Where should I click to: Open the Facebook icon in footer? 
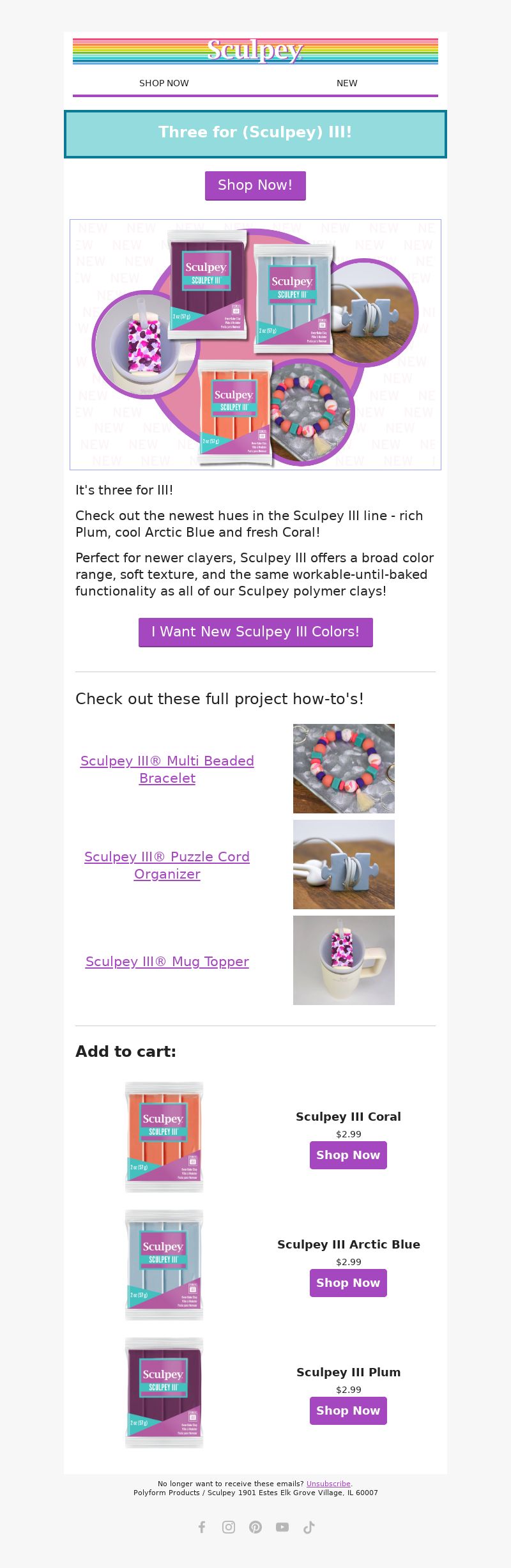tap(202, 1527)
